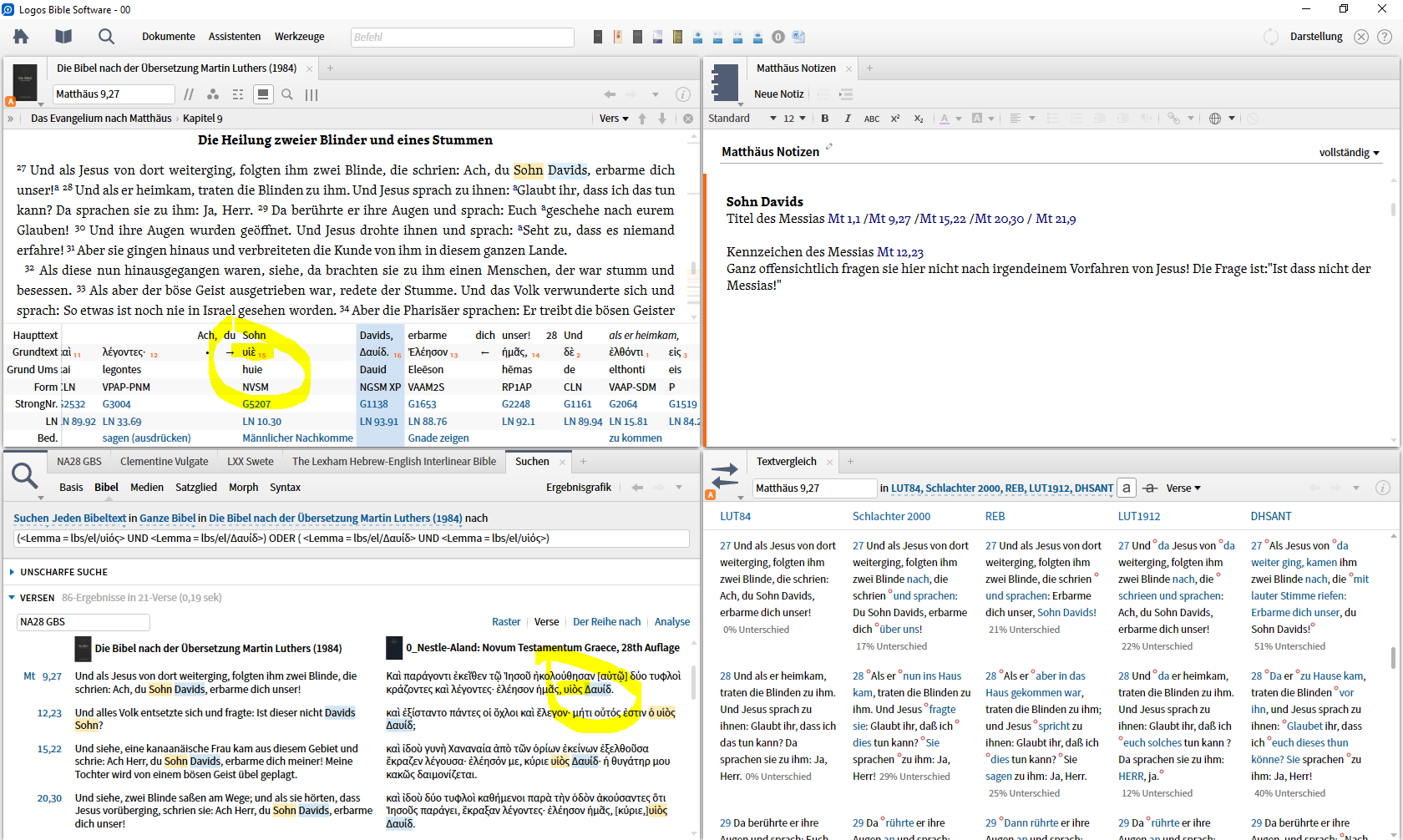This screenshot has width=1403, height=840.
Task: Click the main toolbar search magnifier
Action: [x=106, y=36]
